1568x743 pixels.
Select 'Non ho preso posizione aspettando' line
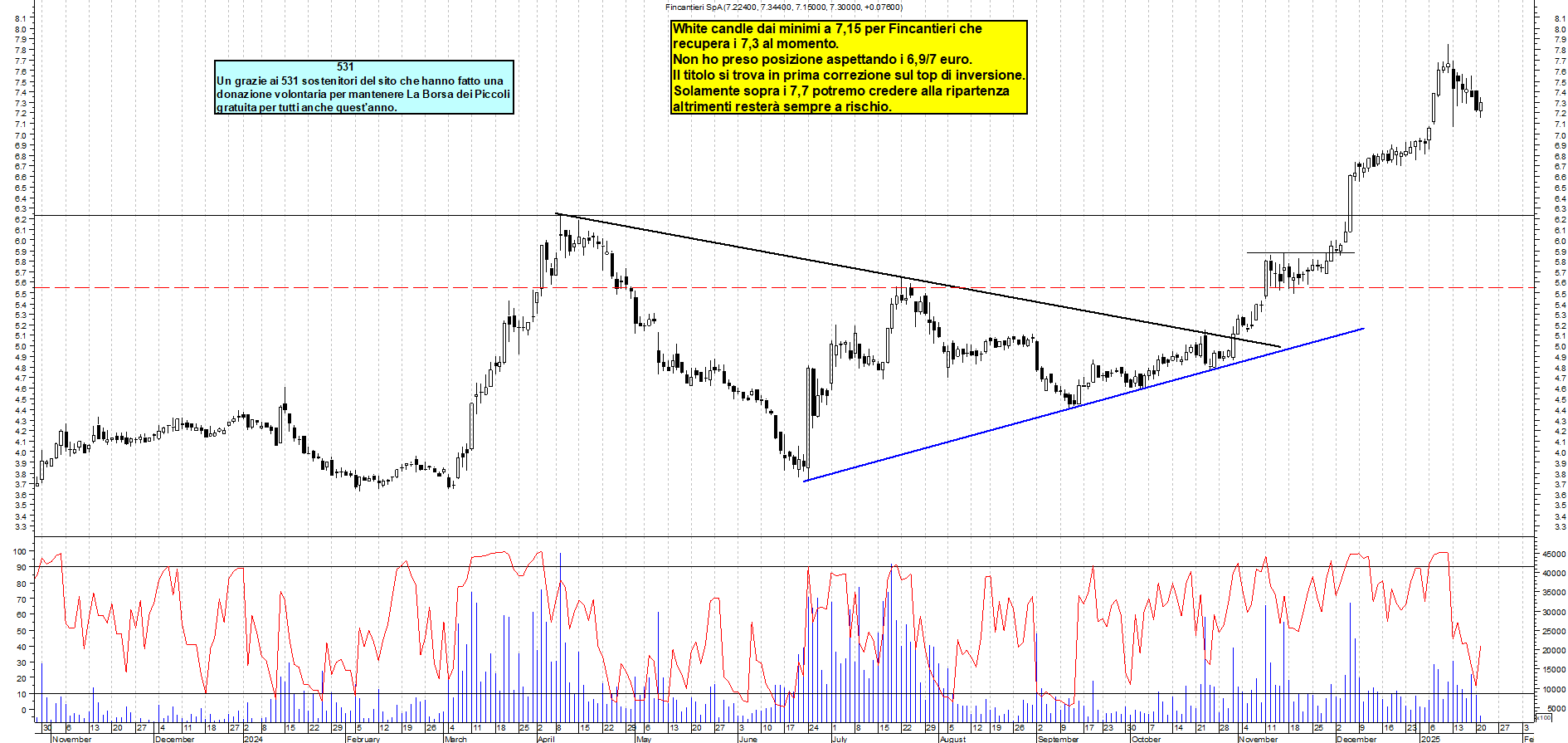[x=822, y=59]
